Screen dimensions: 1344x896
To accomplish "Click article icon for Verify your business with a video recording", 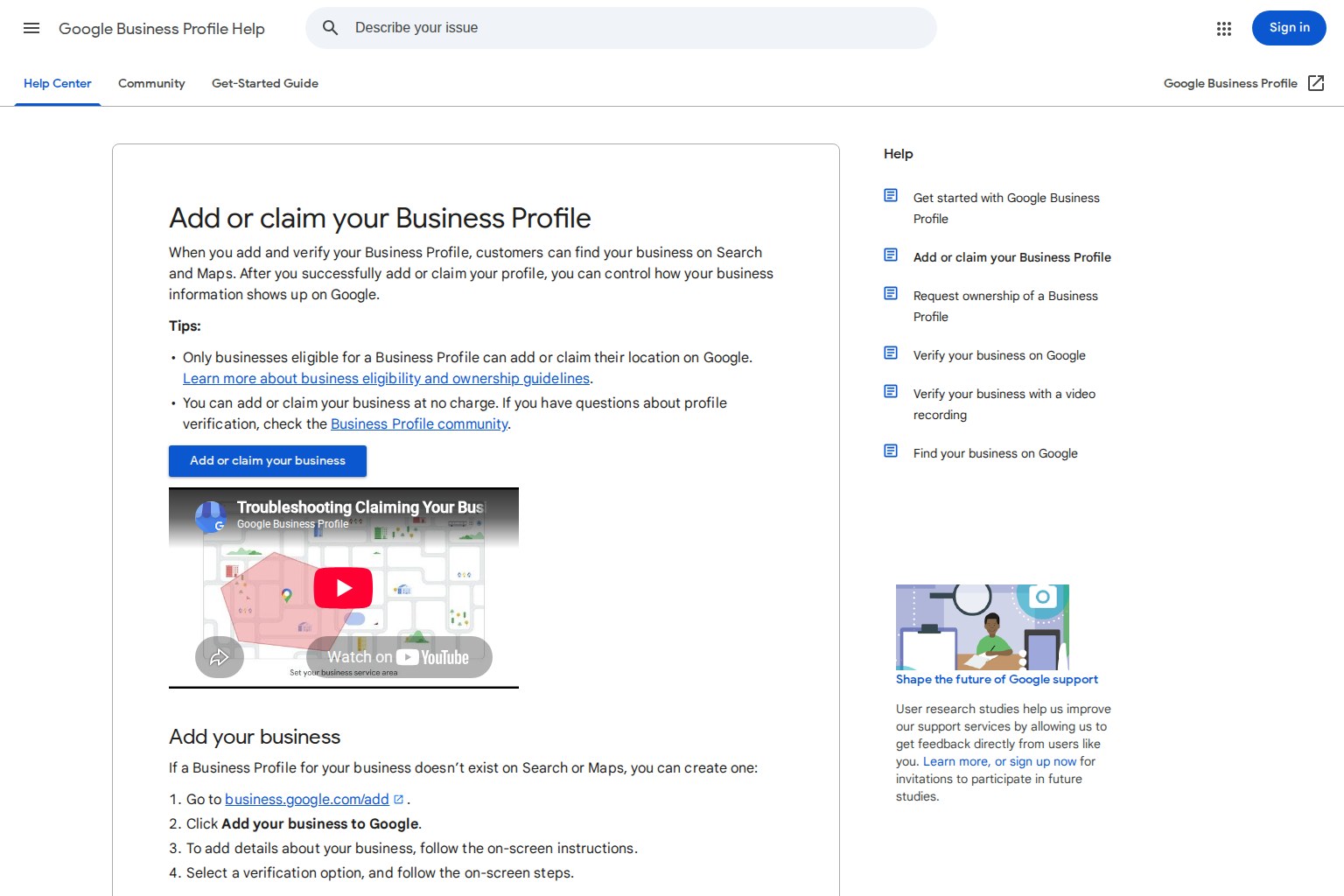I will click(891, 391).
